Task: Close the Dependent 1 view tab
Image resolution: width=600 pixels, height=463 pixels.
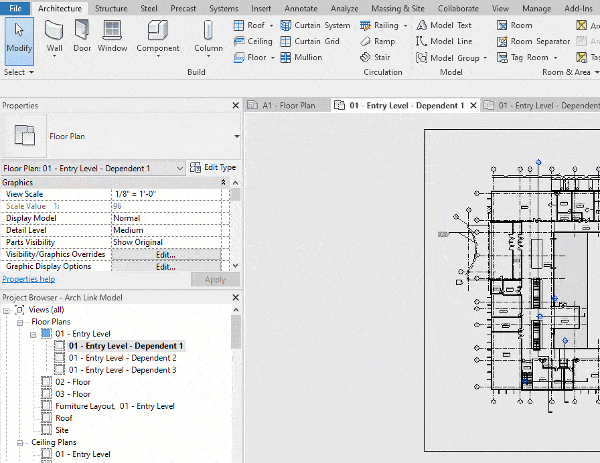Action: pos(473,105)
